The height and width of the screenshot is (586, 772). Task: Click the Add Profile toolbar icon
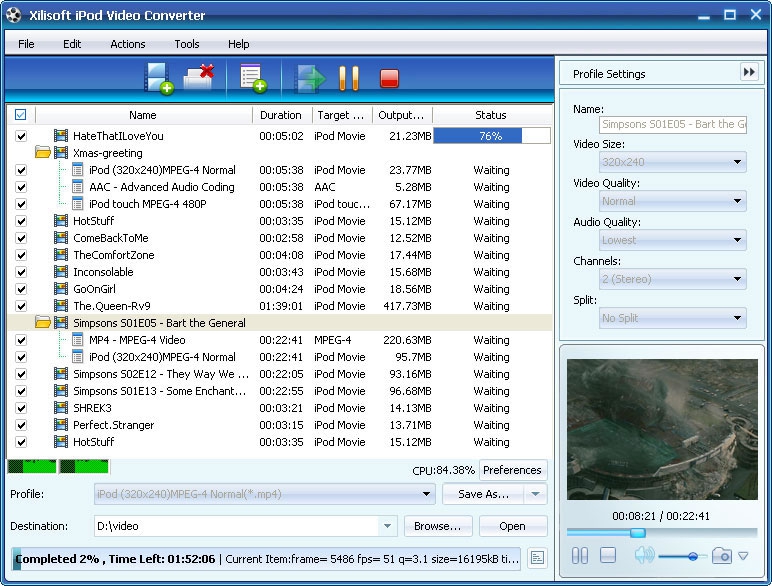pyautogui.click(x=252, y=78)
